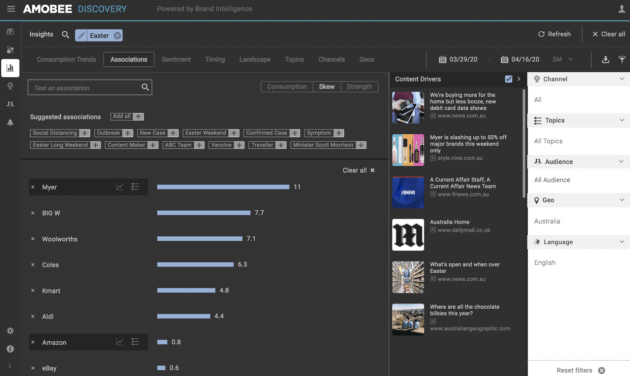630x376 pixels.
Task: Expand the Topics filter dropdown
Action: click(x=621, y=120)
